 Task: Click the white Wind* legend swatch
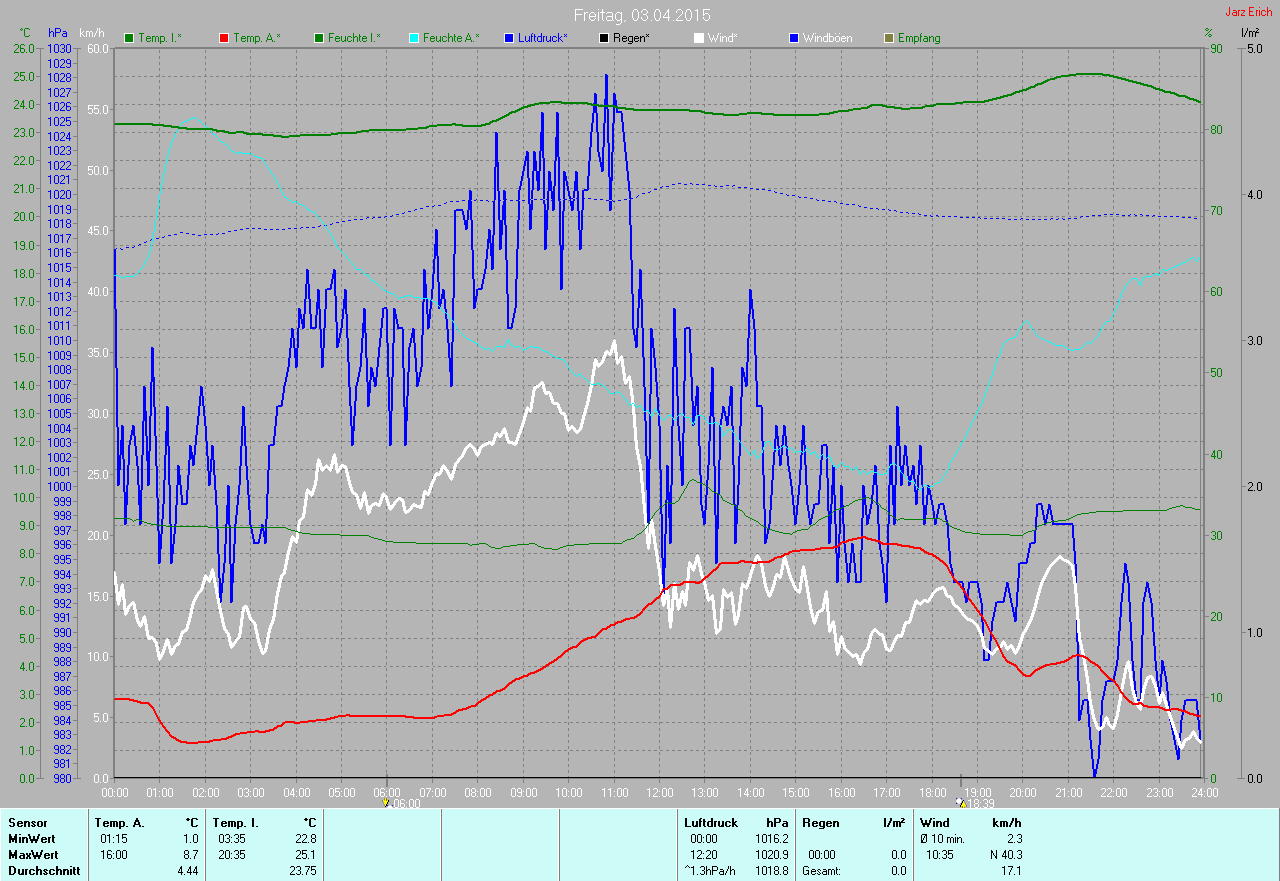point(699,38)
